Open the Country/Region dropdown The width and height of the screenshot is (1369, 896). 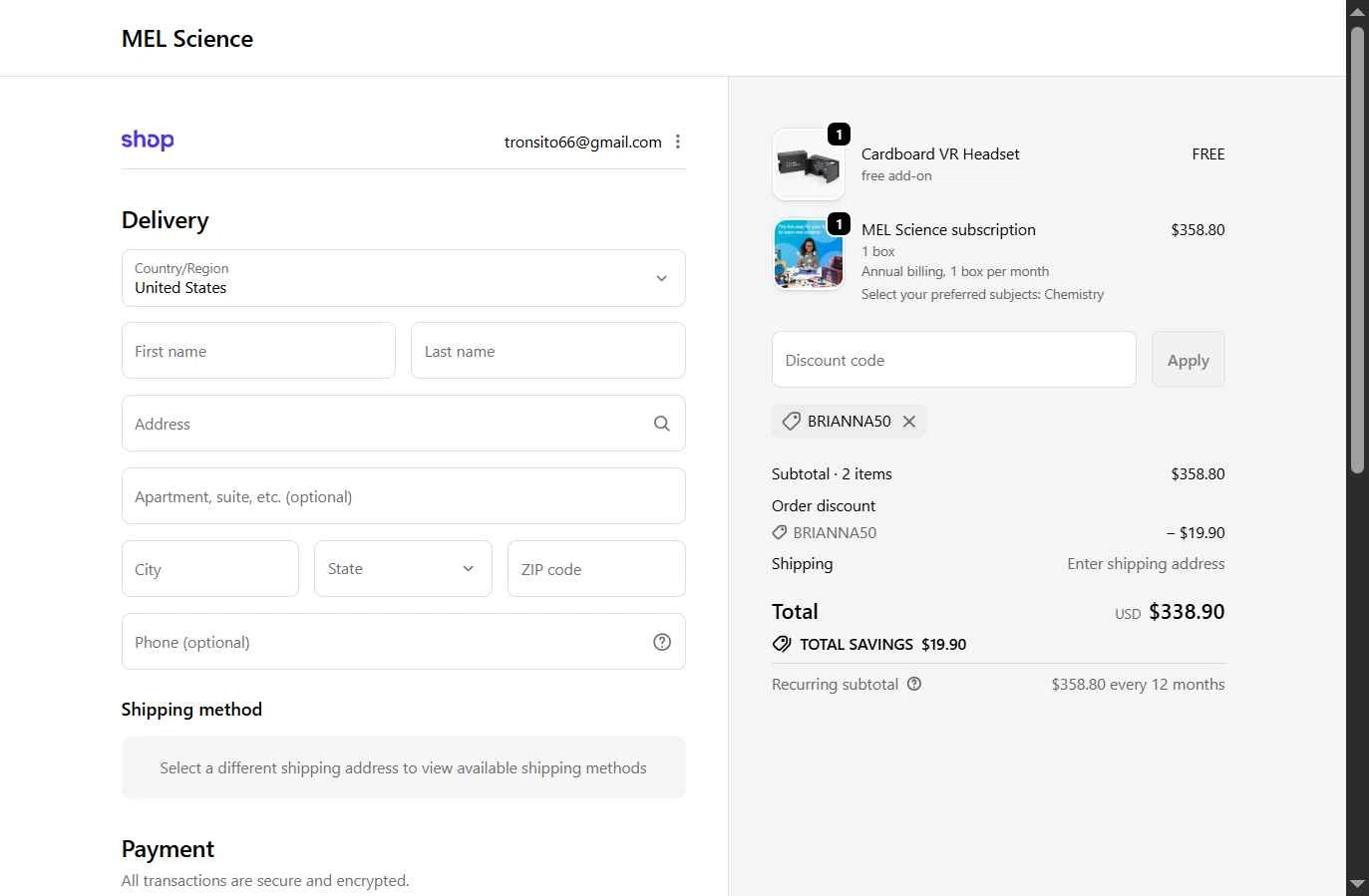(403, 278)
